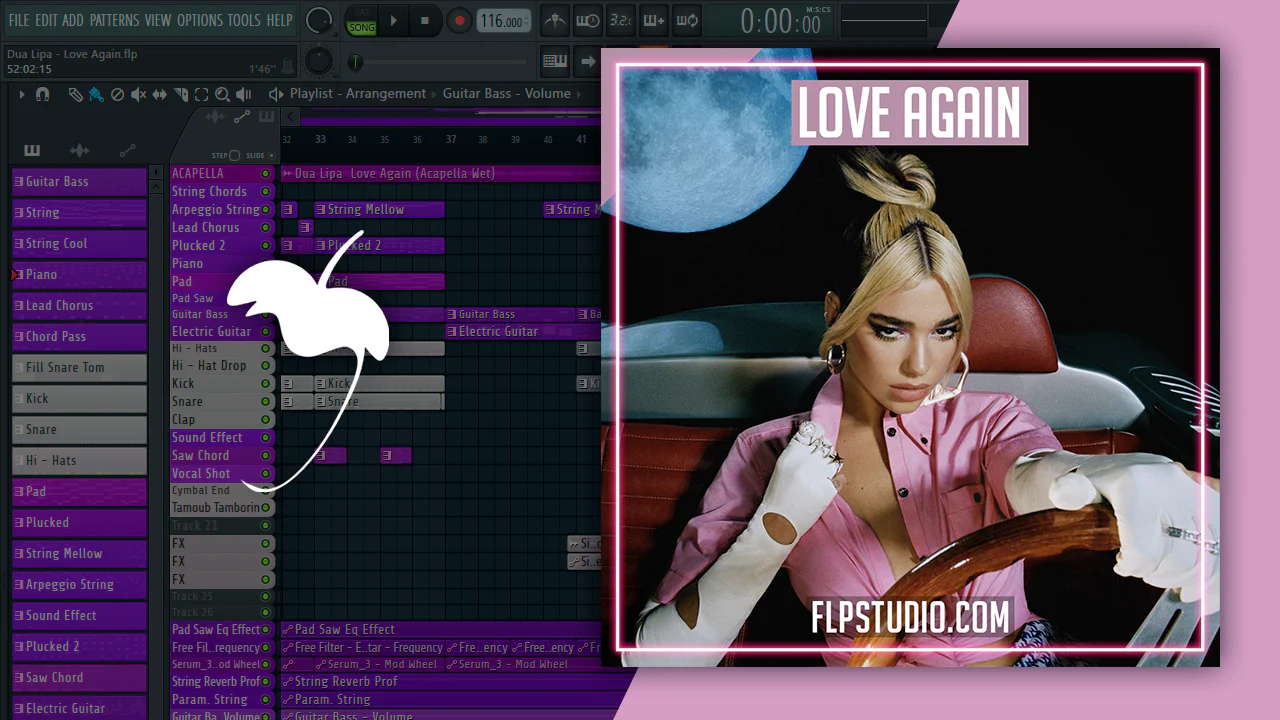Show automation clips in the picker panel

[127, 151]
